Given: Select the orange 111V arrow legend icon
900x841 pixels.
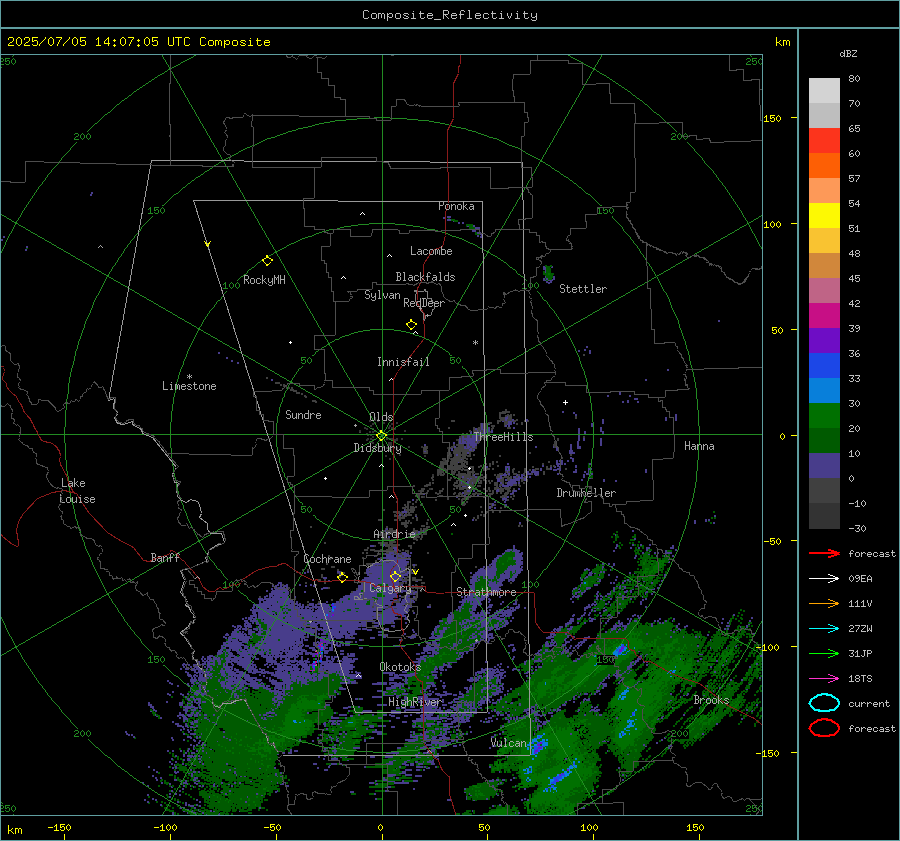Looking at the screenshot, I should click(x=824, y=603).
